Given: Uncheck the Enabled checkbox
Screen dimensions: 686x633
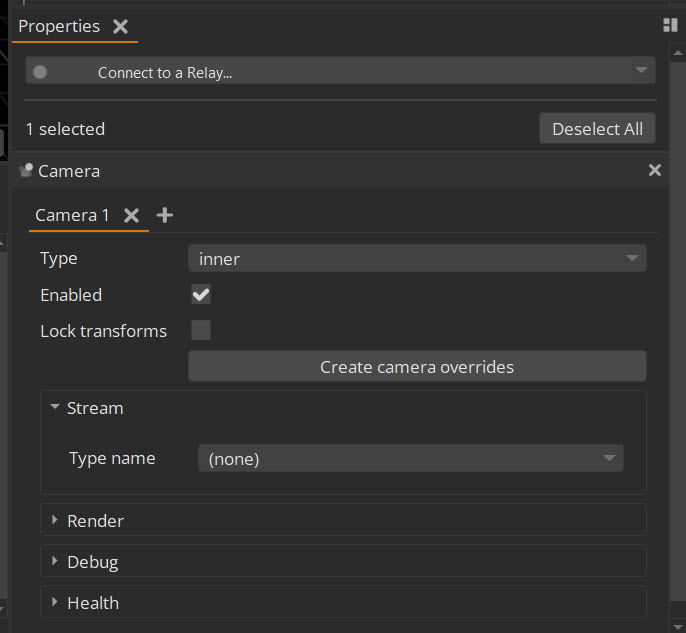Looking at the screenshot, I should pos(201,295).
